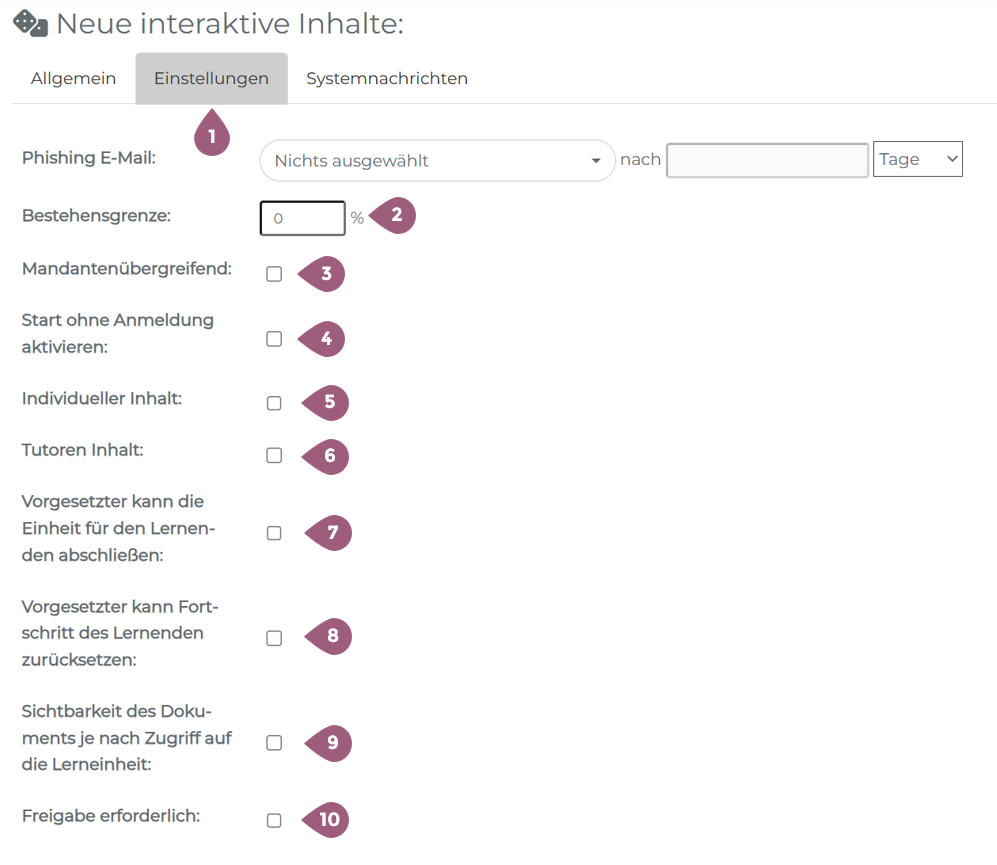Screen dimensions: 997x865
Task: Click the numbered marker 5 beside Individueller Inhalt
Action: 330,403
